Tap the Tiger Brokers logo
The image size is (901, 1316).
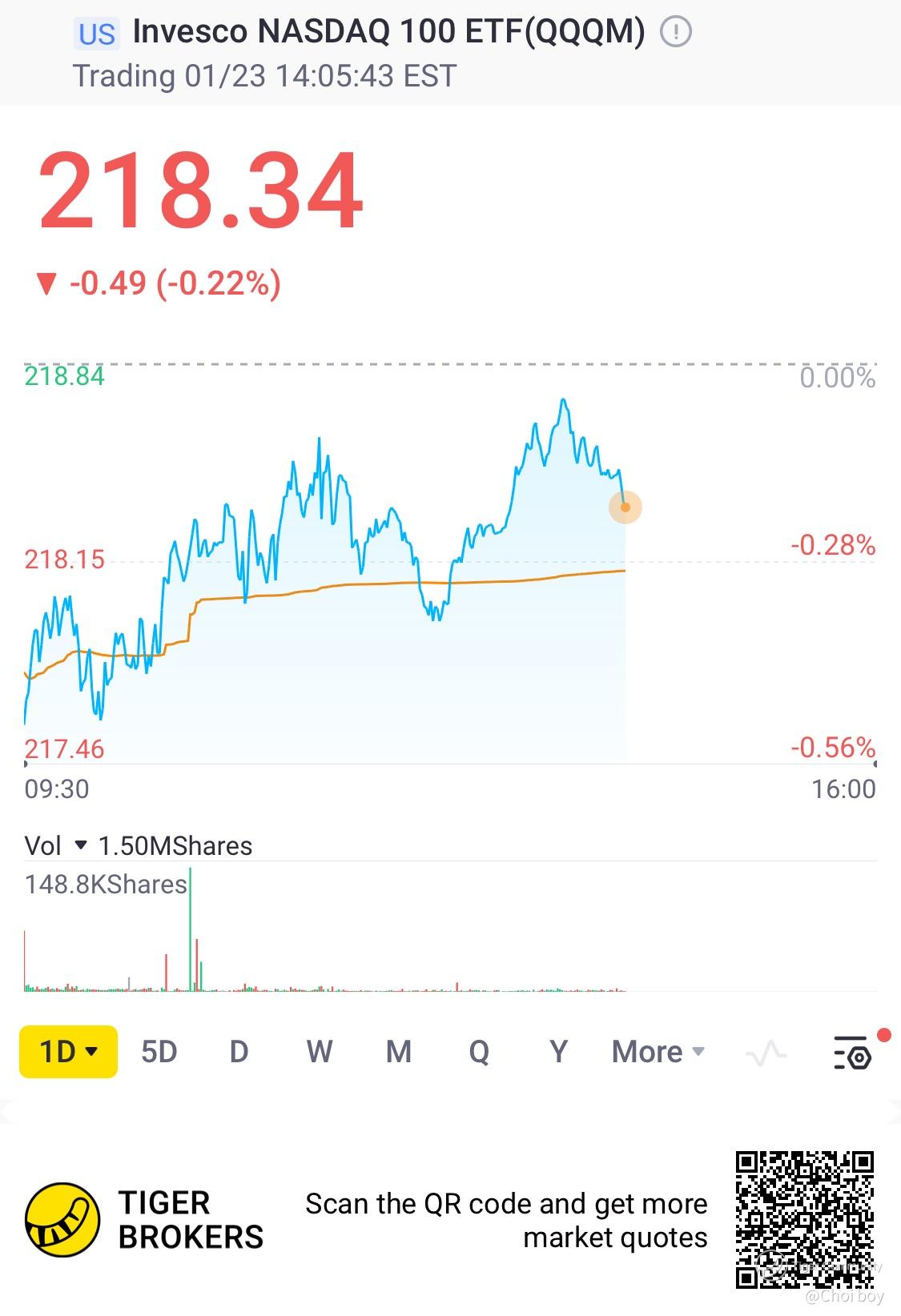(x=62, y=1220)
